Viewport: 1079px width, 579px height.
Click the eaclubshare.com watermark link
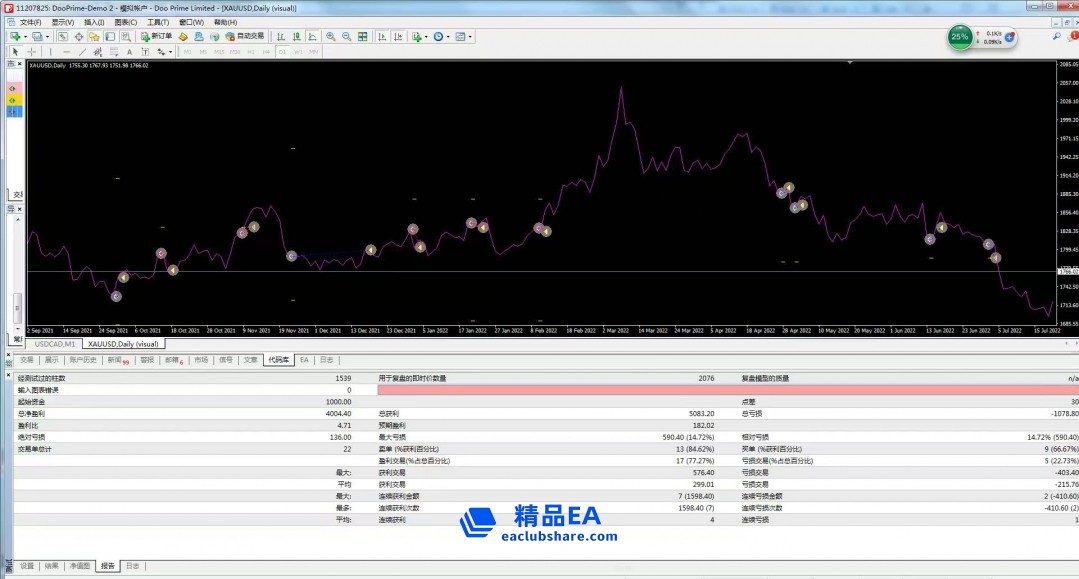[559, 537]
